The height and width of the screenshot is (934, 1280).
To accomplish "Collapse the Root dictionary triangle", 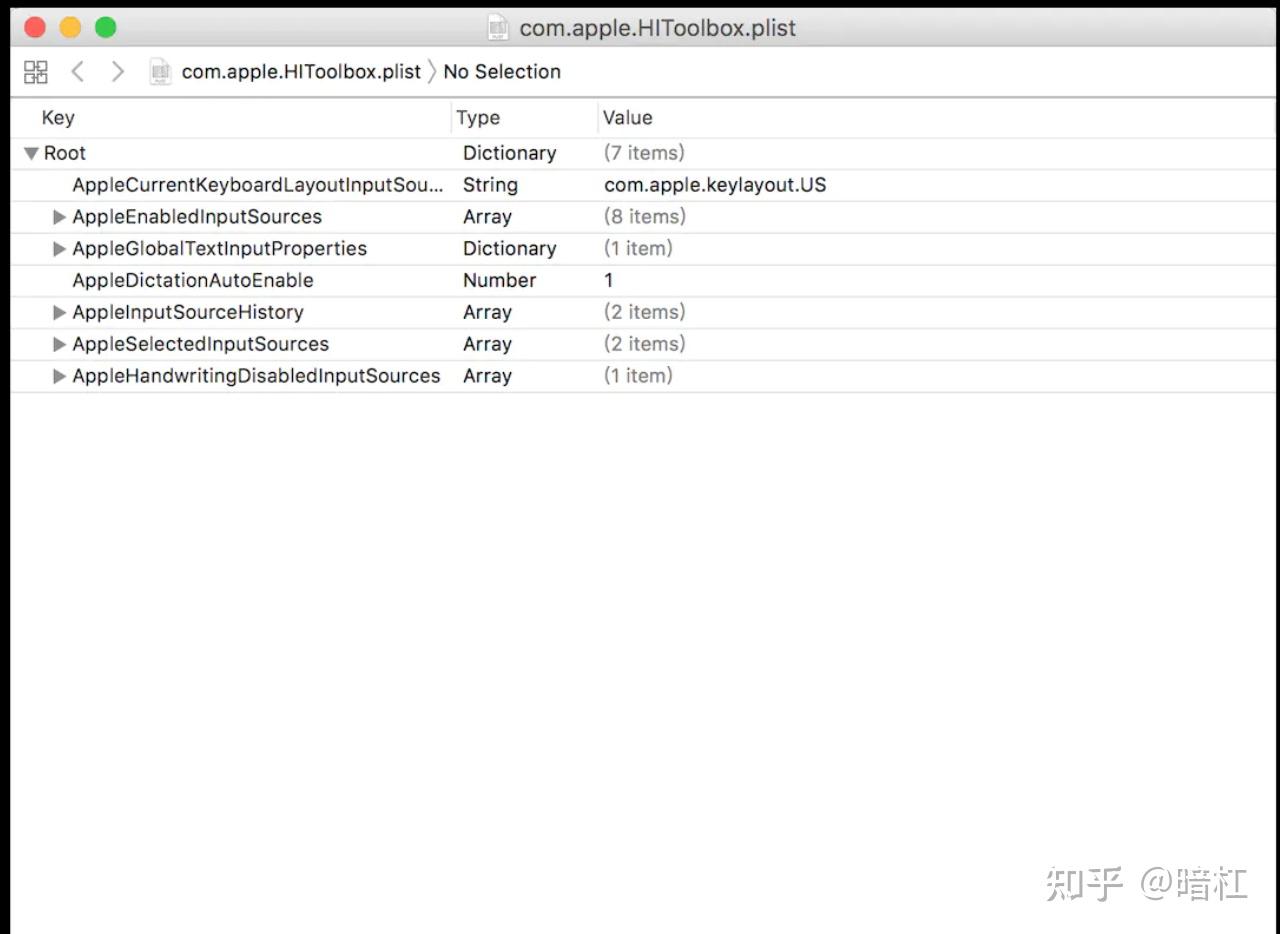I will 32,153.
